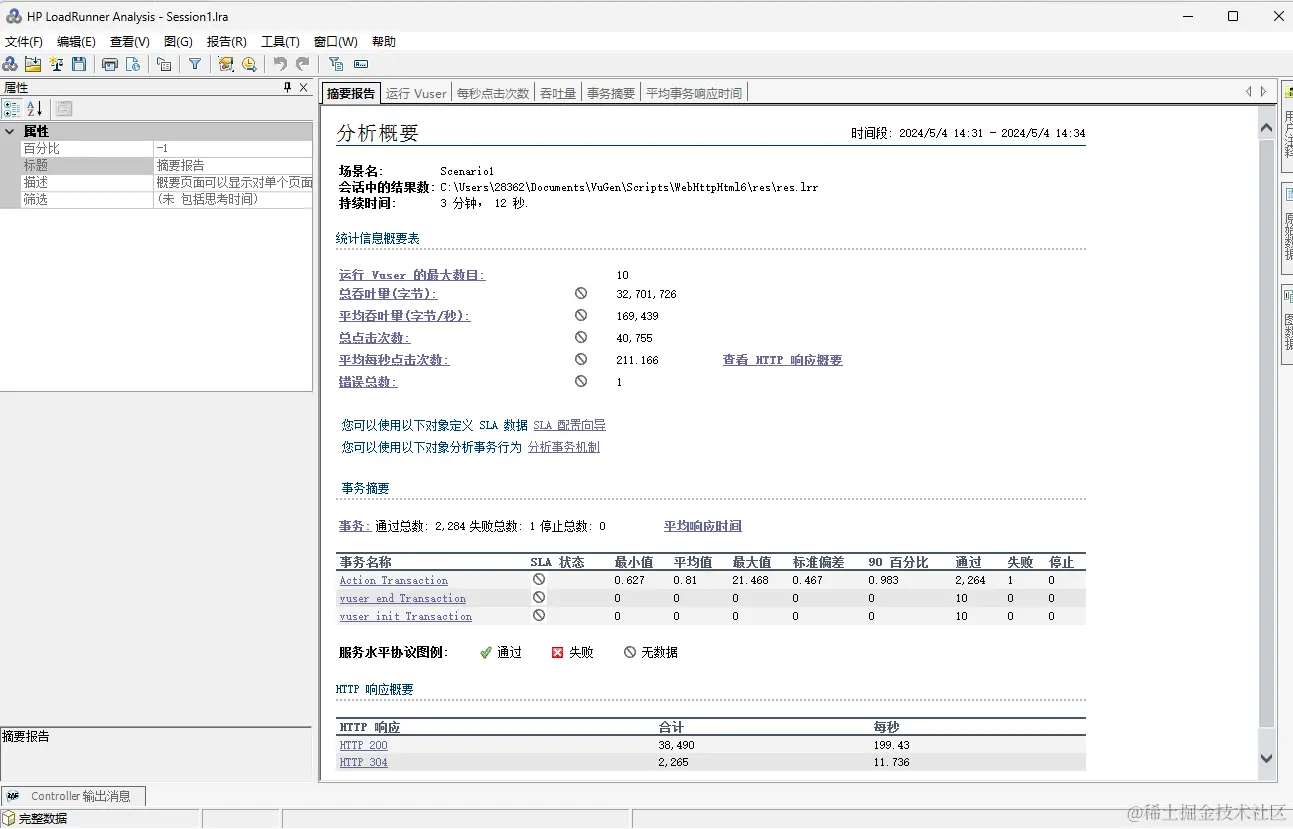Save the current analysis session
This screenshot has height=829, width=1293.
coord(80,64)
